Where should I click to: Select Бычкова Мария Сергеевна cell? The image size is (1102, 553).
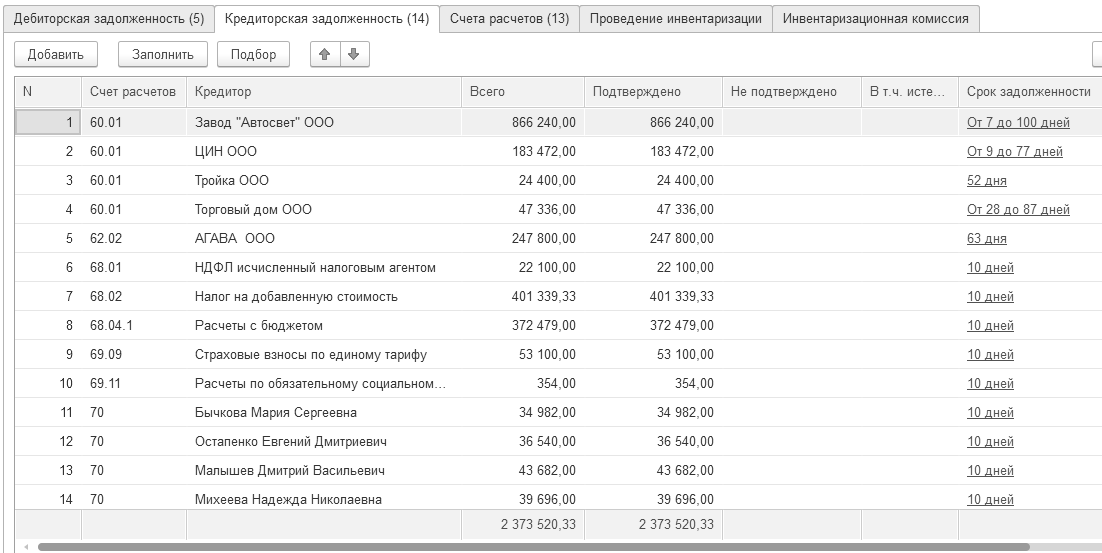coord(323,412)
